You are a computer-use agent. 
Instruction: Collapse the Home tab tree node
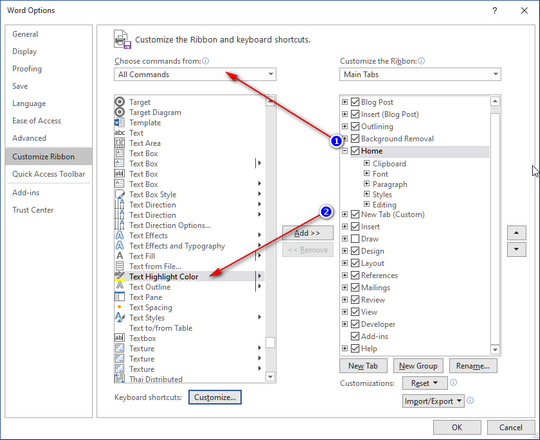tap(345, 151)
